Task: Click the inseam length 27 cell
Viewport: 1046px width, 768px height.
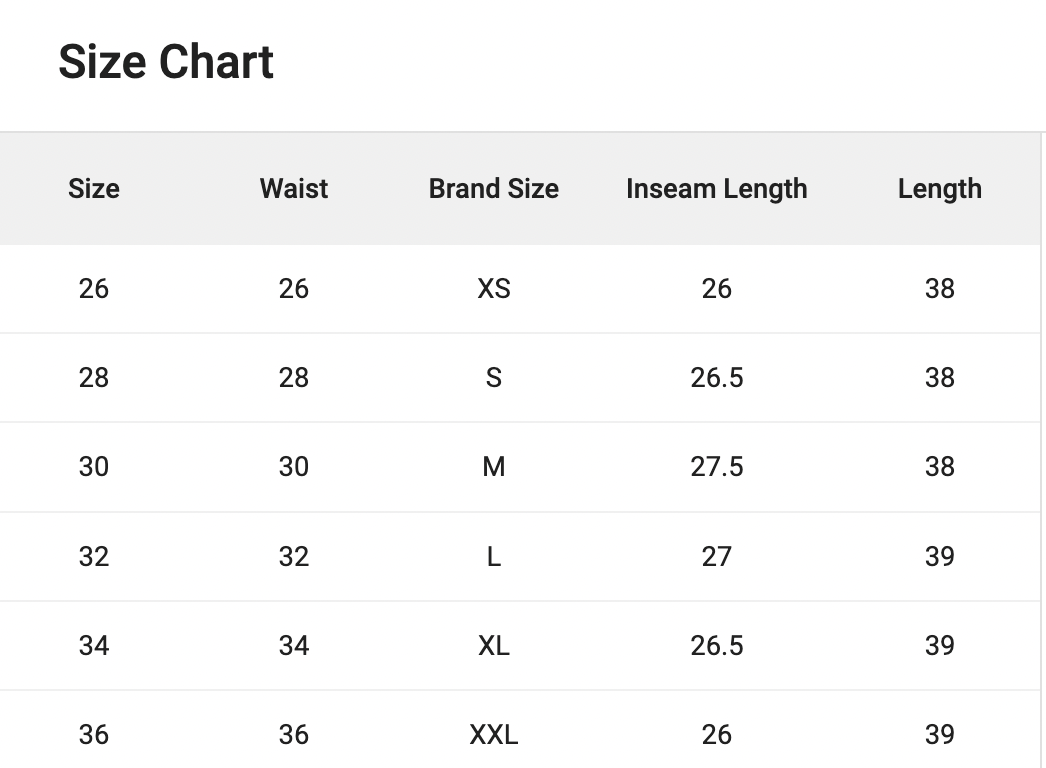Action: pos(716,557)
